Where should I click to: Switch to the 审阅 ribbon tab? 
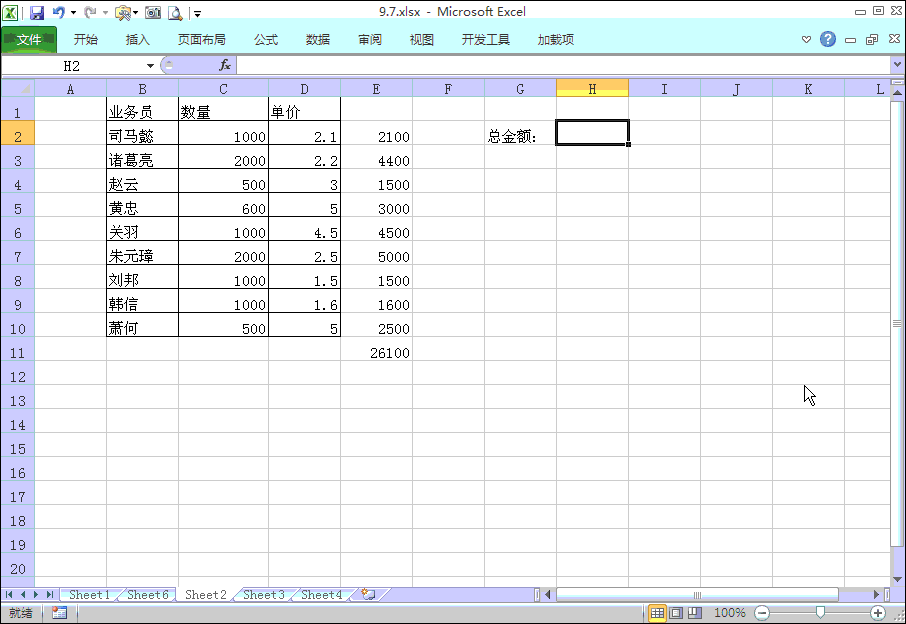(370, 39)
